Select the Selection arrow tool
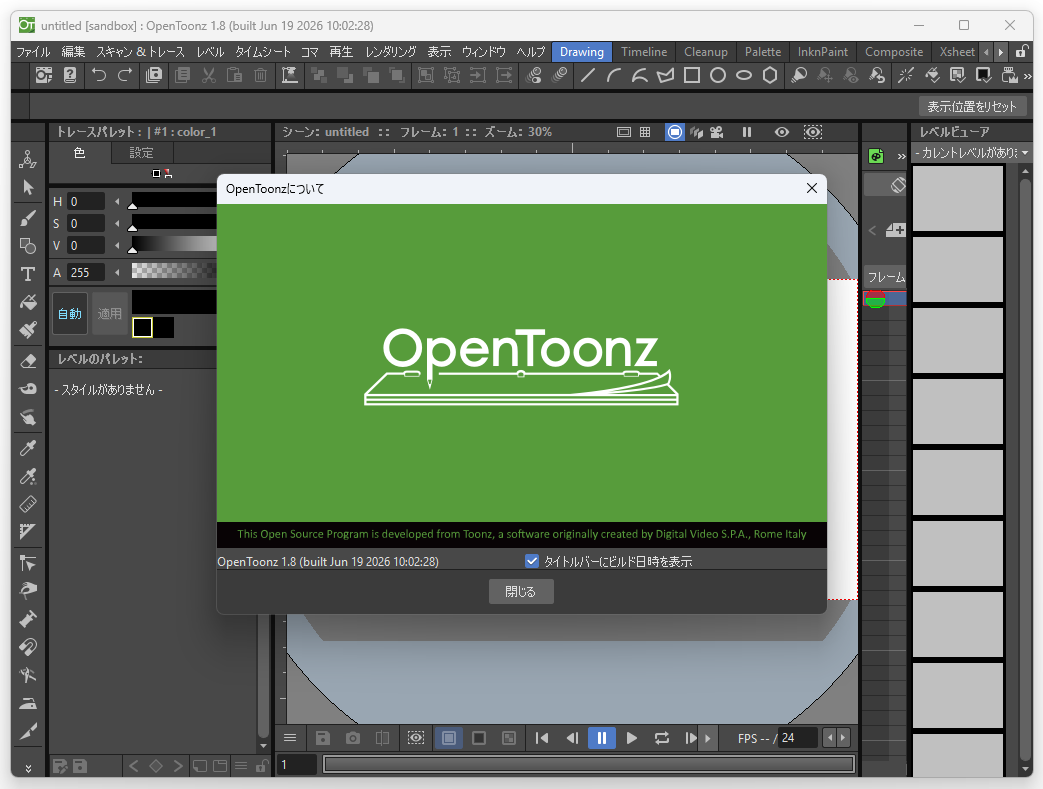 click(27, 188)
